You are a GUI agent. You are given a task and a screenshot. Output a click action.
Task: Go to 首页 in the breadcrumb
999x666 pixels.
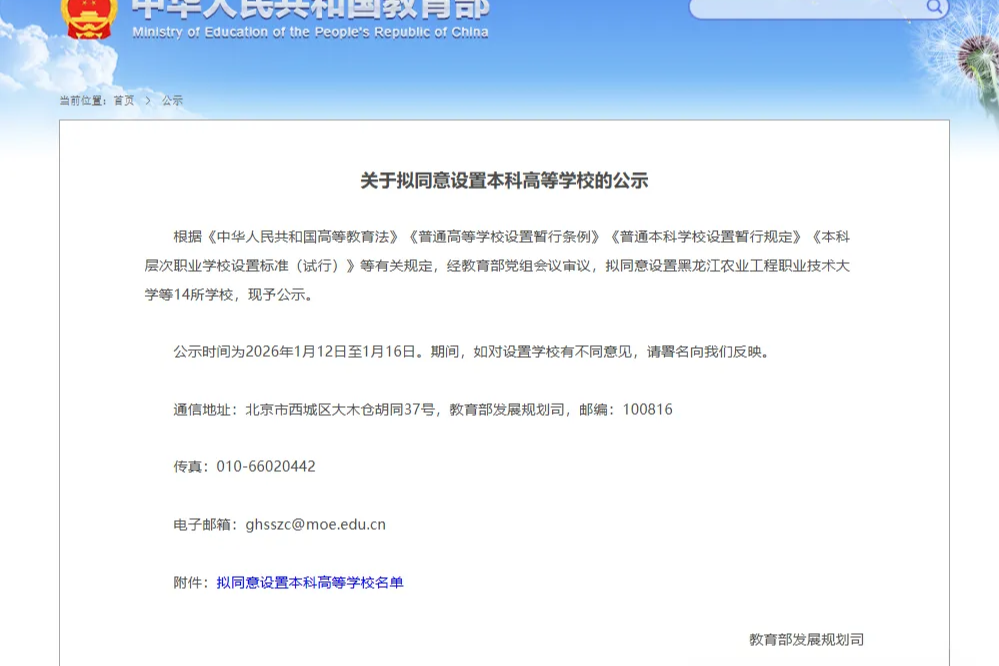[124, 101]
